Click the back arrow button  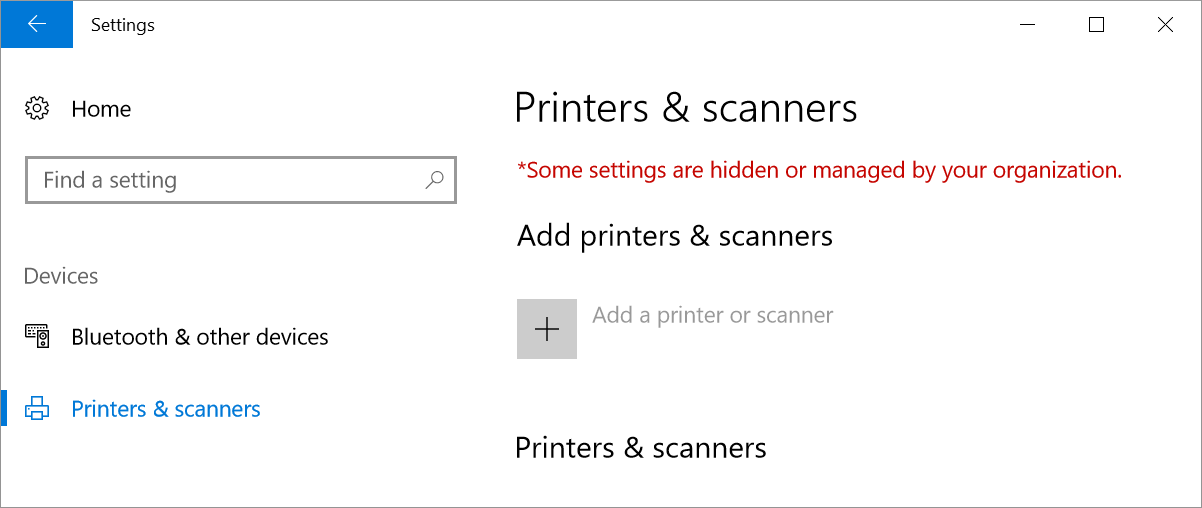tap(37, 24)
